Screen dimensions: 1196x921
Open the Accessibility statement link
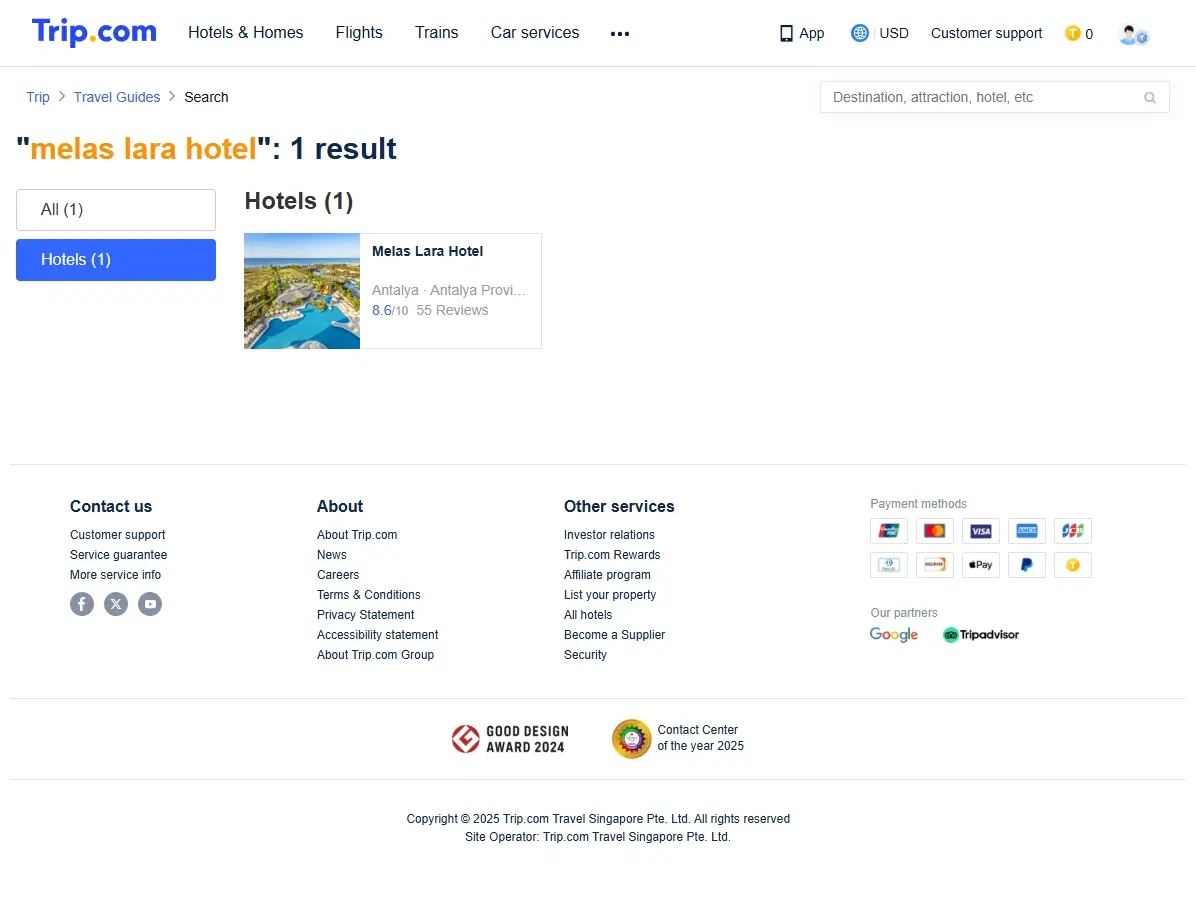coord(378,634)
